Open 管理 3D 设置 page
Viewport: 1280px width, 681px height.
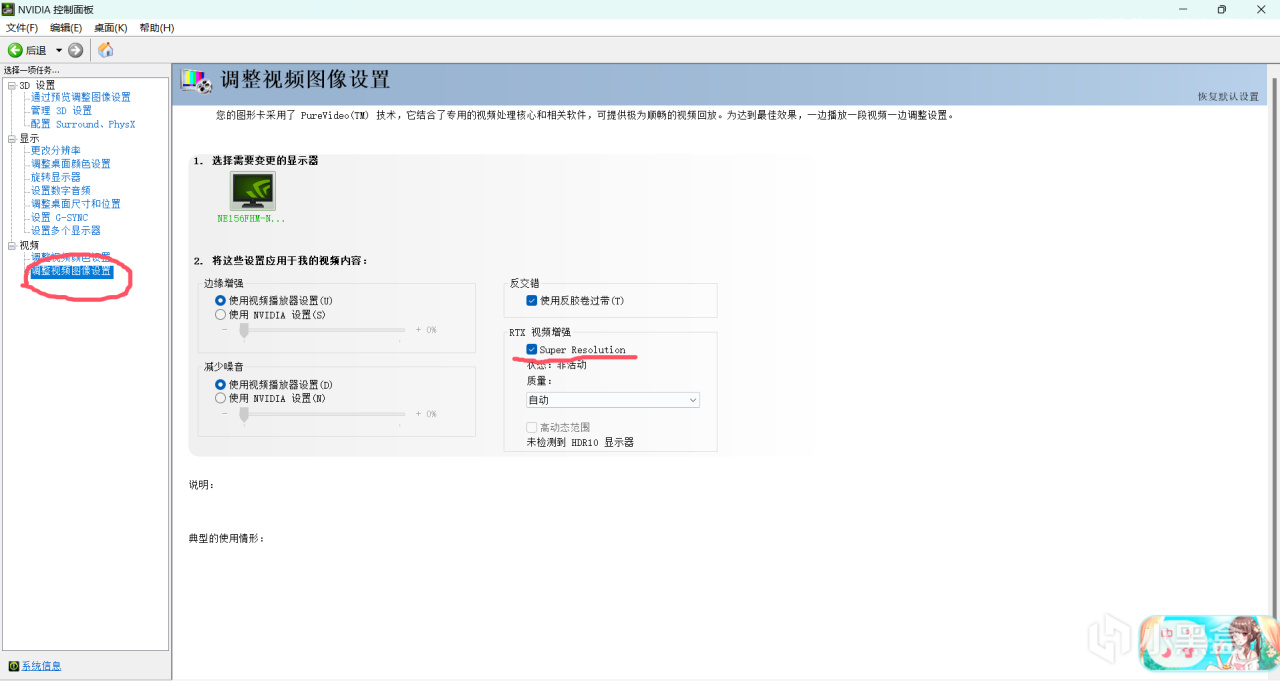pyautogui.click(x=61, y=111)
